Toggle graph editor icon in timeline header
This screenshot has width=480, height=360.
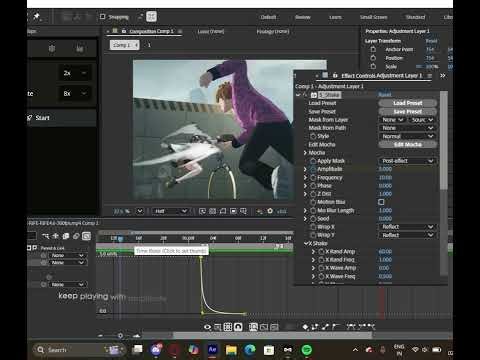[86, 236]
